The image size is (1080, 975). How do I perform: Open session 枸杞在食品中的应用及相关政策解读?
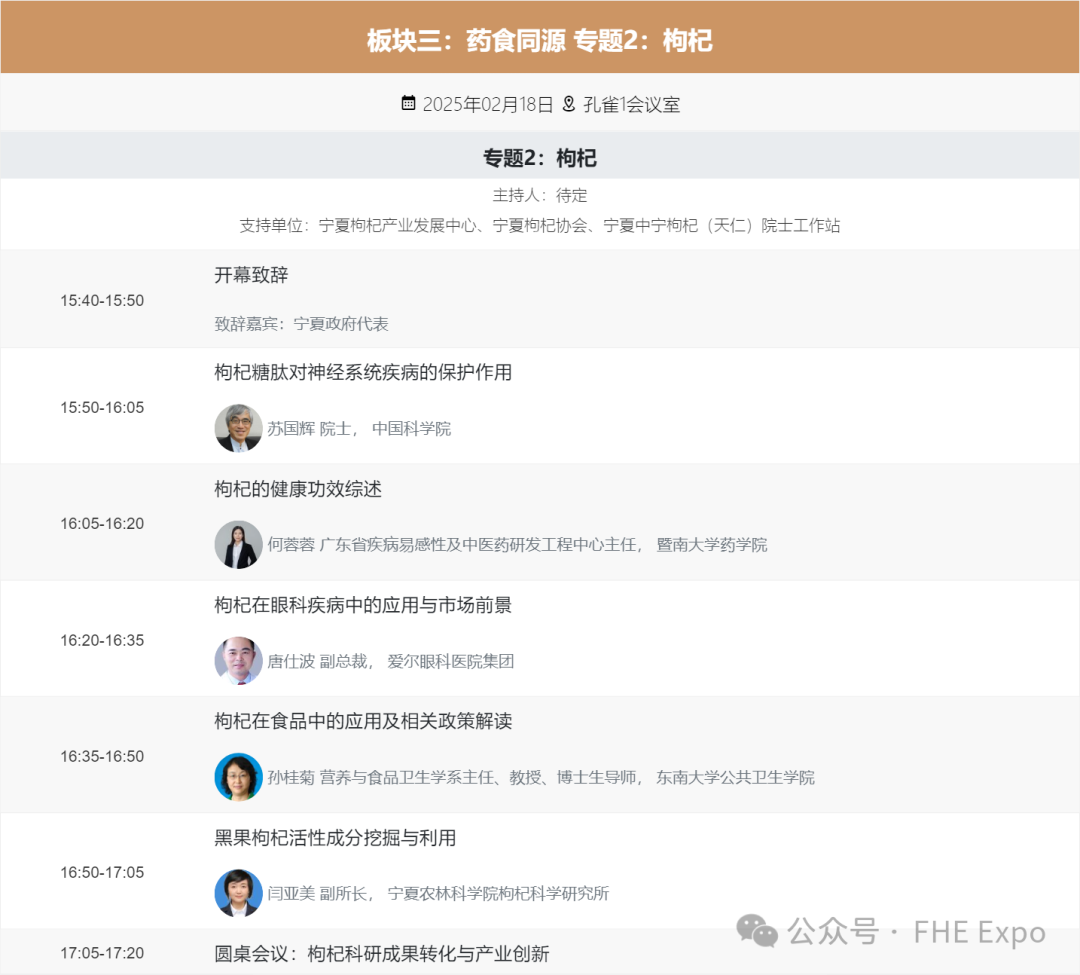(363, 721)
